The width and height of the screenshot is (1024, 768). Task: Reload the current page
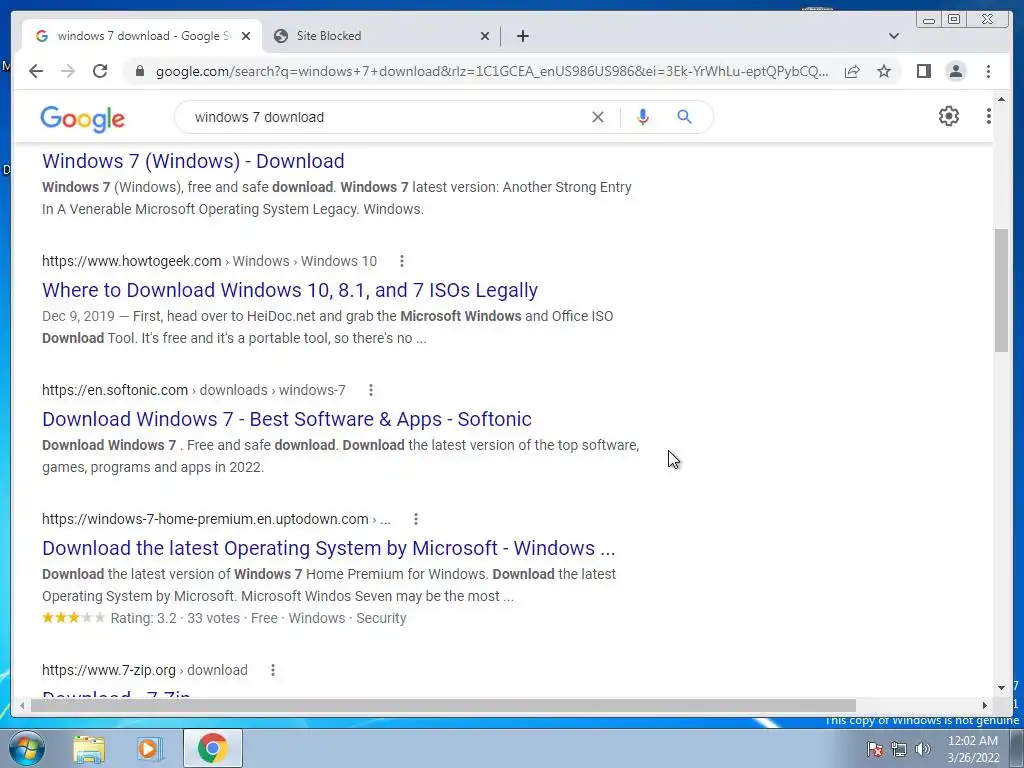point(100,71)
